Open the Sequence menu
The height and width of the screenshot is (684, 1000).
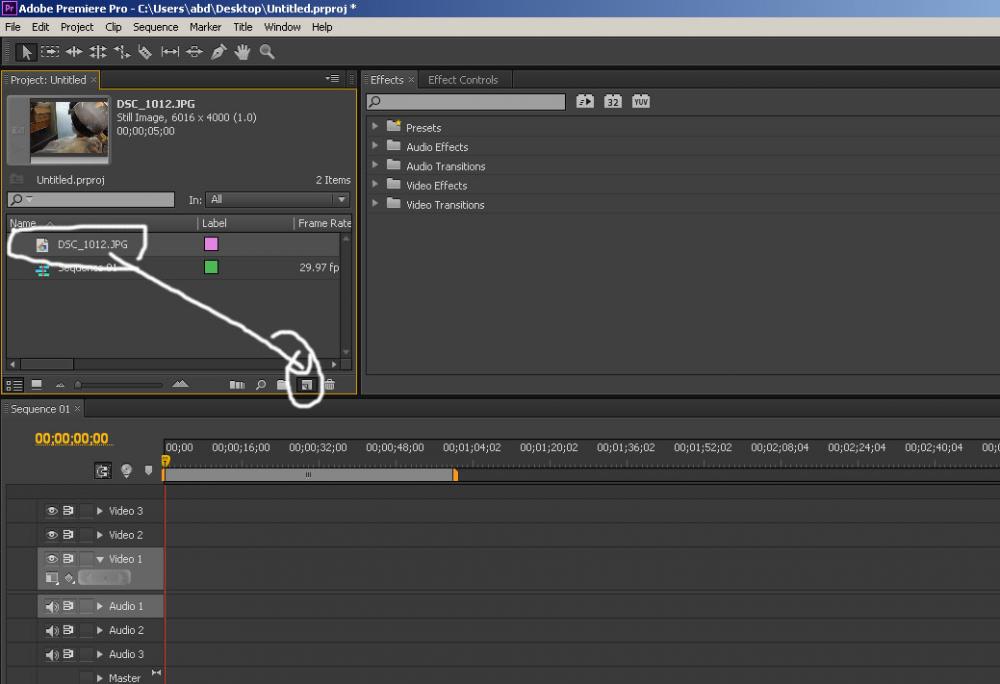click(x=156, y=27)
